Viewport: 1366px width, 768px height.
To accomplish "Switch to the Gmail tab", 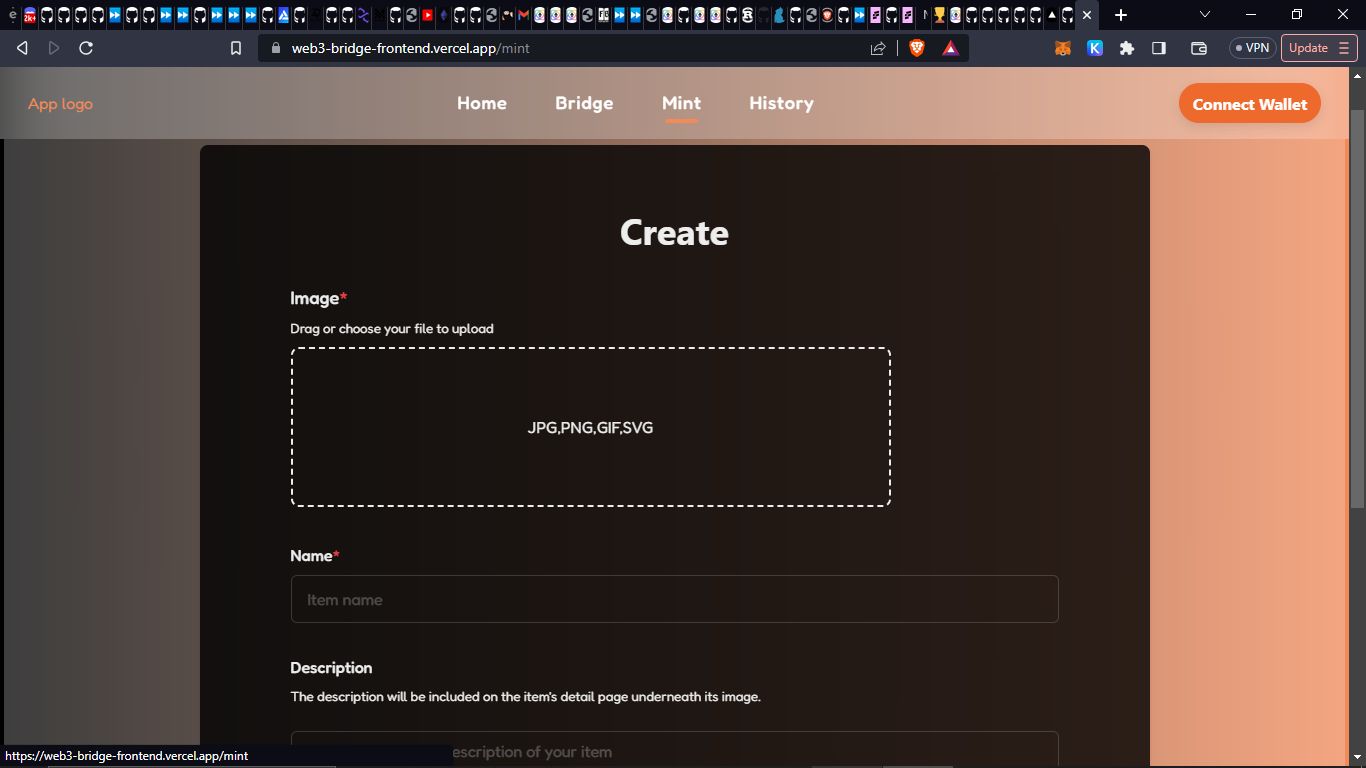I will pos(524,15).
